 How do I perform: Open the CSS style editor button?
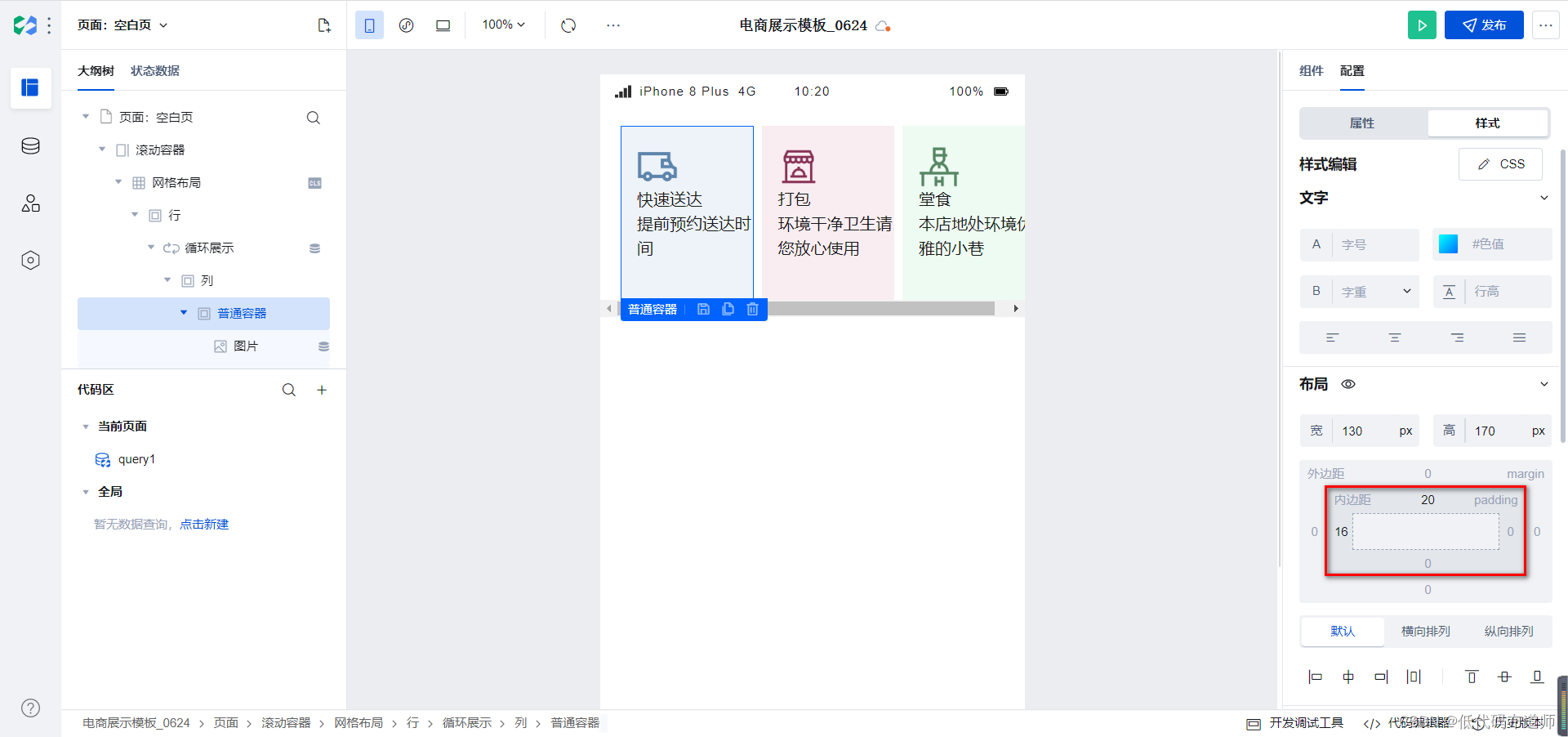click(x=1501, y=164)
